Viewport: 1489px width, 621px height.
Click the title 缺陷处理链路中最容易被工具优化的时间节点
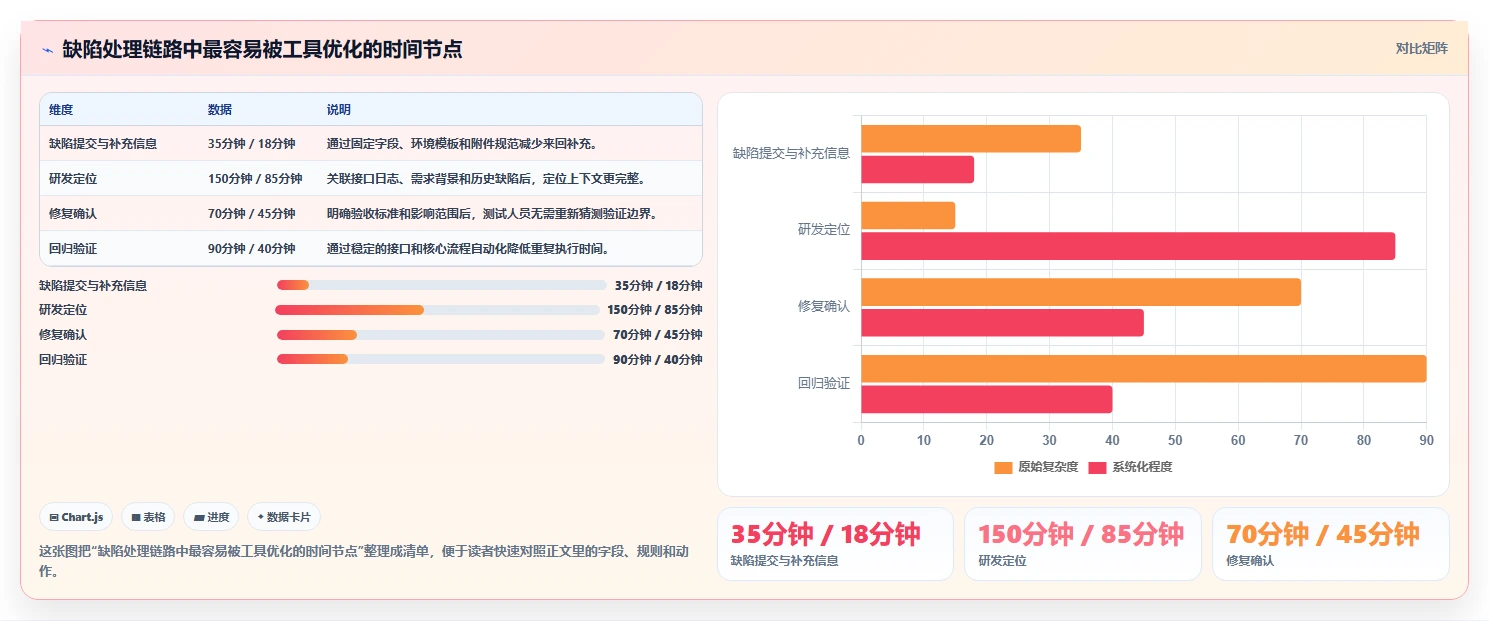click(262, 50)
